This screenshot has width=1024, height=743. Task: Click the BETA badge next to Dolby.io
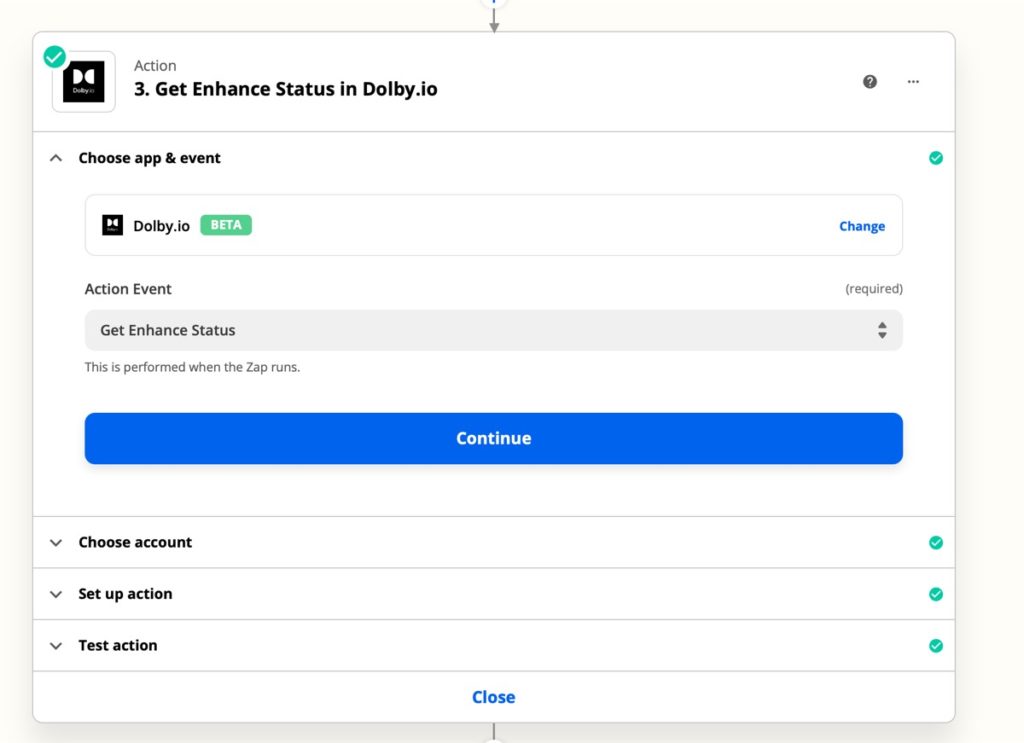coord(226,225)
